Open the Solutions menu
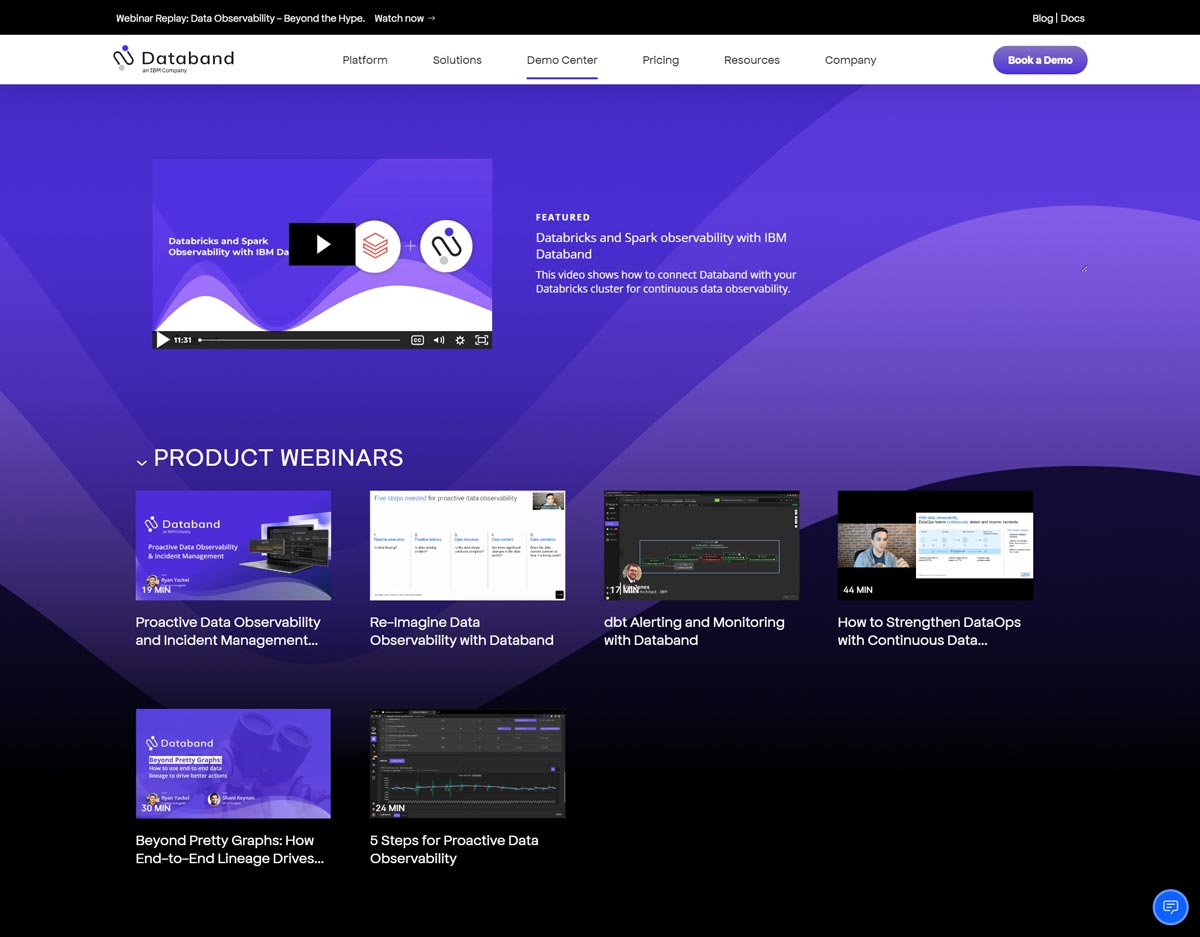This screenshot has height=937, width=1200. [457, 60]
